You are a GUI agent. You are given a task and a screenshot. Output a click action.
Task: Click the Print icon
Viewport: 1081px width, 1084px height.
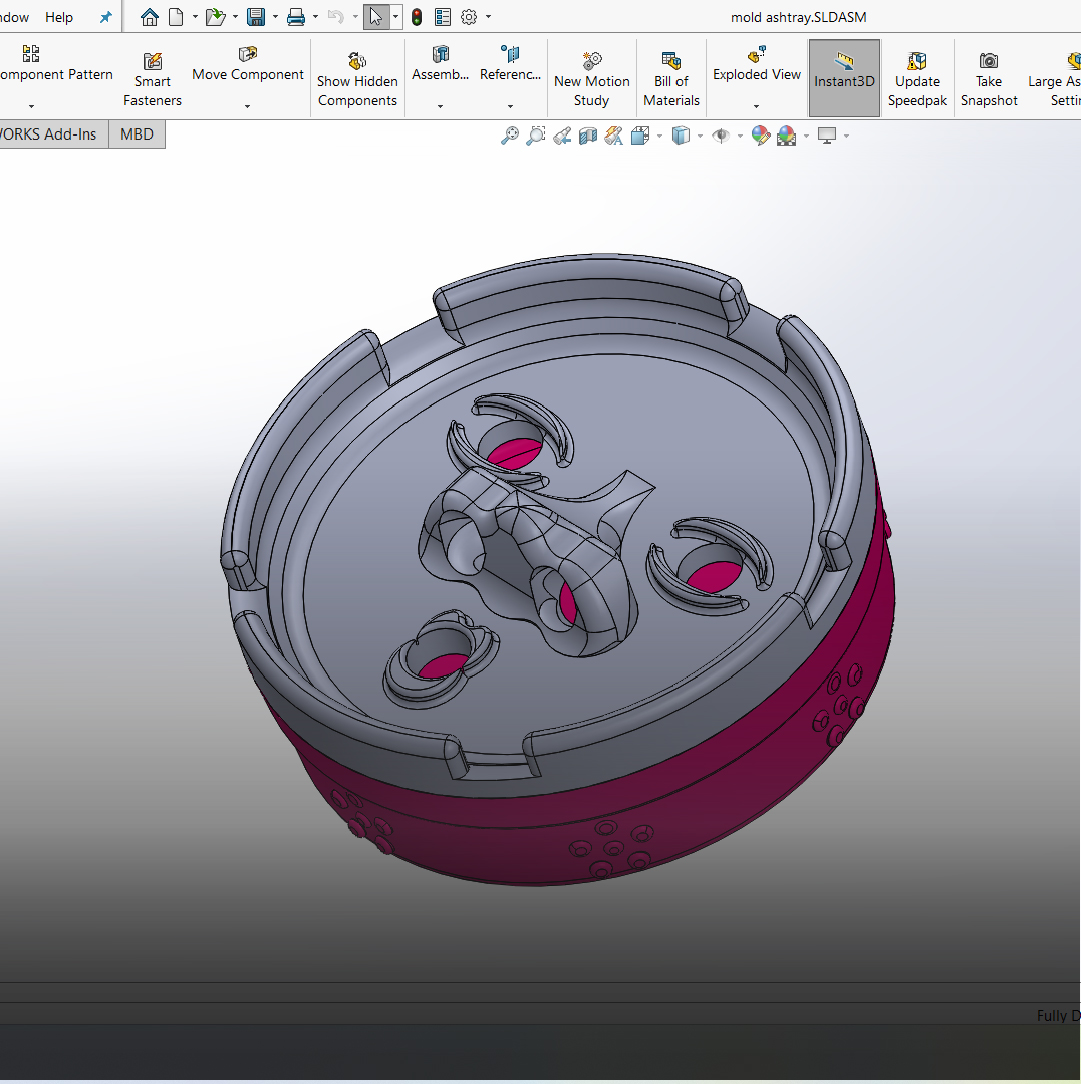[x=296, y=17]
